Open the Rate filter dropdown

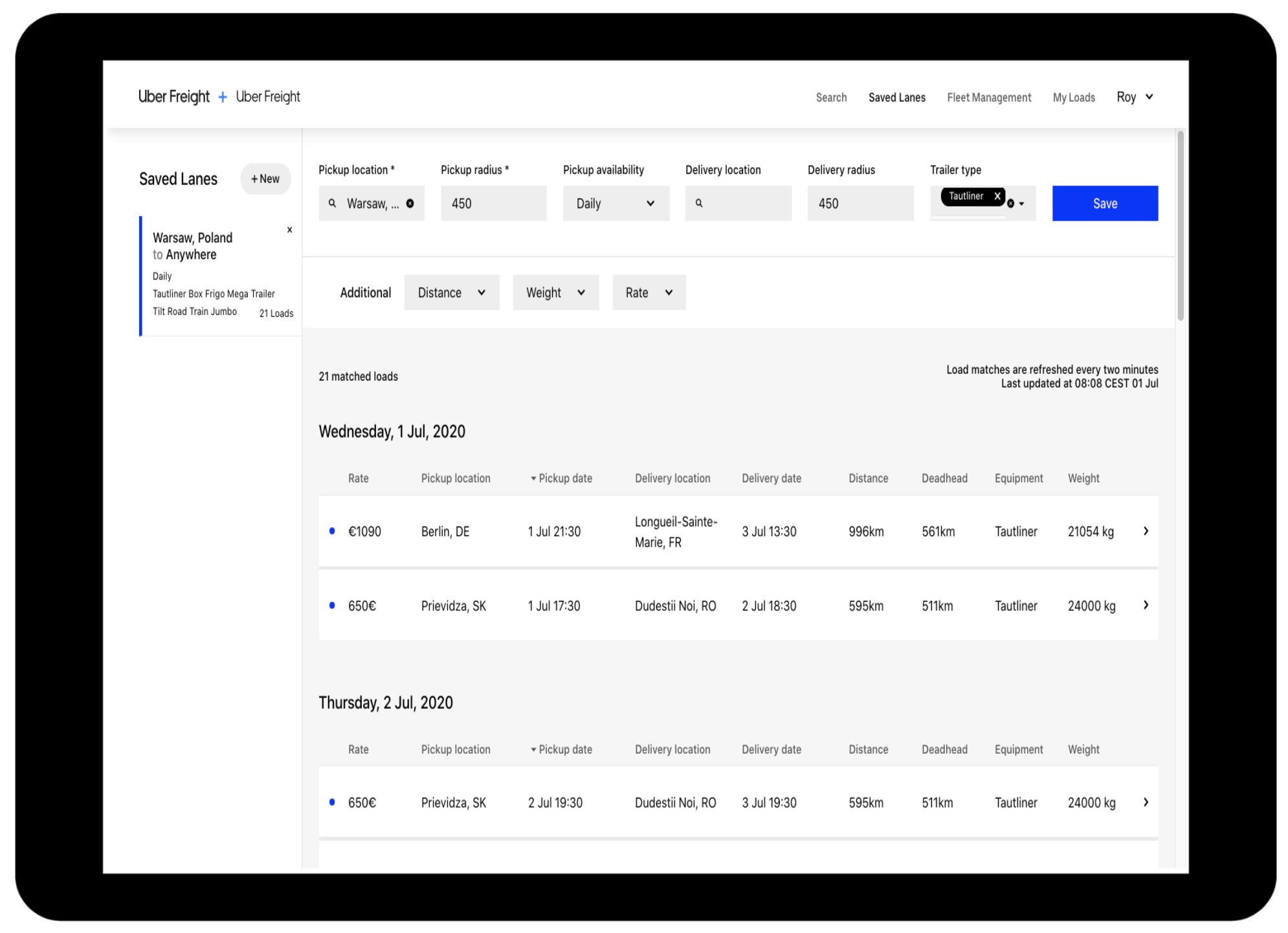(x=649, y=292)
